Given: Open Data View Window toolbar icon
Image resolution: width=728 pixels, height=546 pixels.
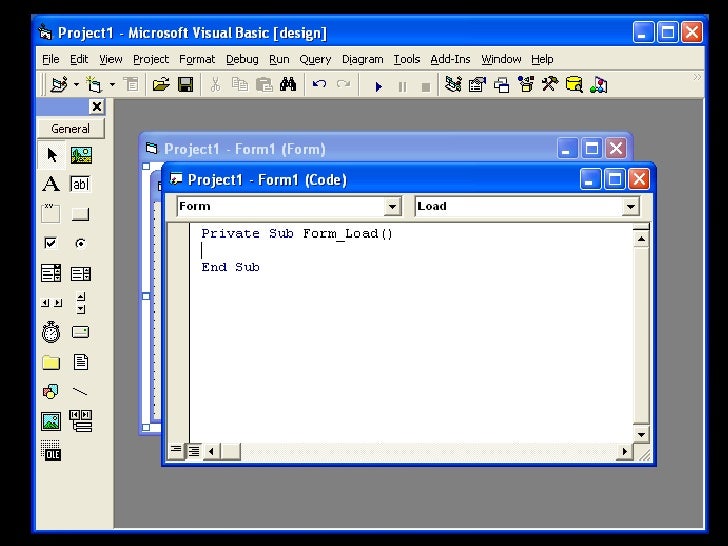Looking at the screenshot, I should tap(574, 85).
